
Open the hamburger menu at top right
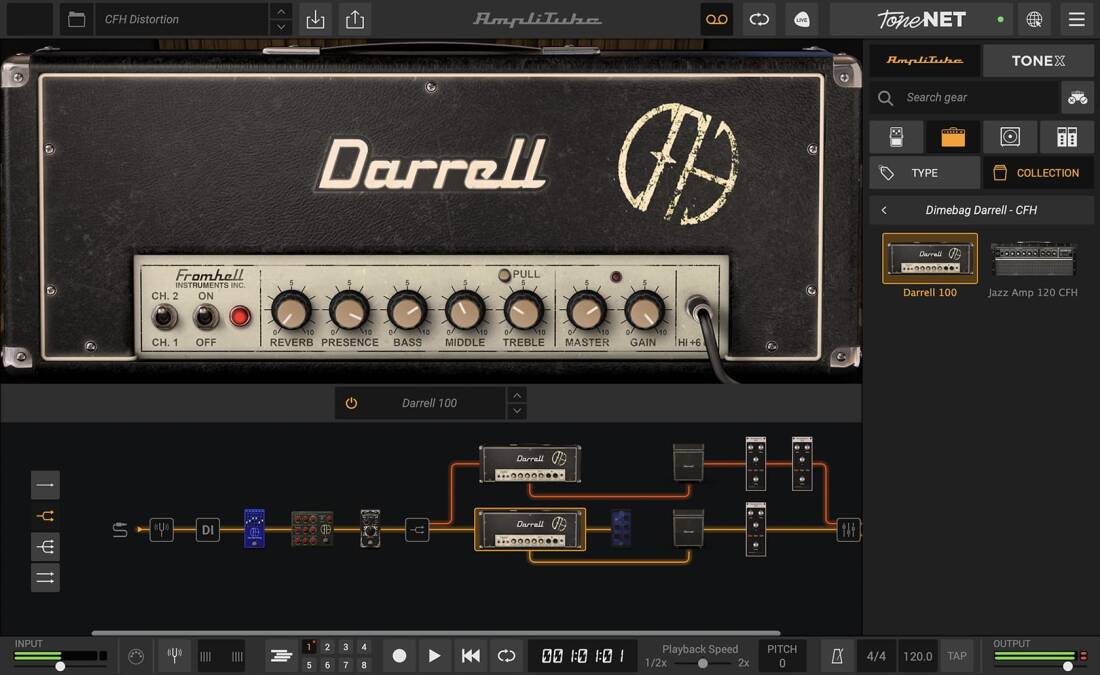[1078, 19]
